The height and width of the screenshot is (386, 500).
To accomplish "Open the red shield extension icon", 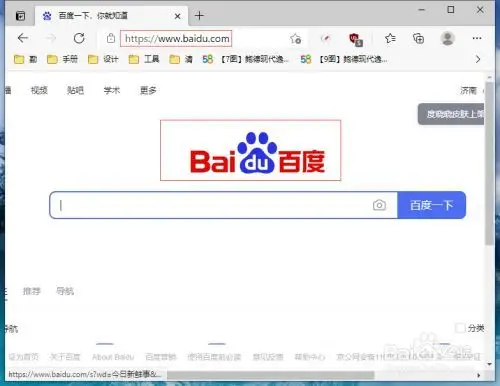I will 355,39.
